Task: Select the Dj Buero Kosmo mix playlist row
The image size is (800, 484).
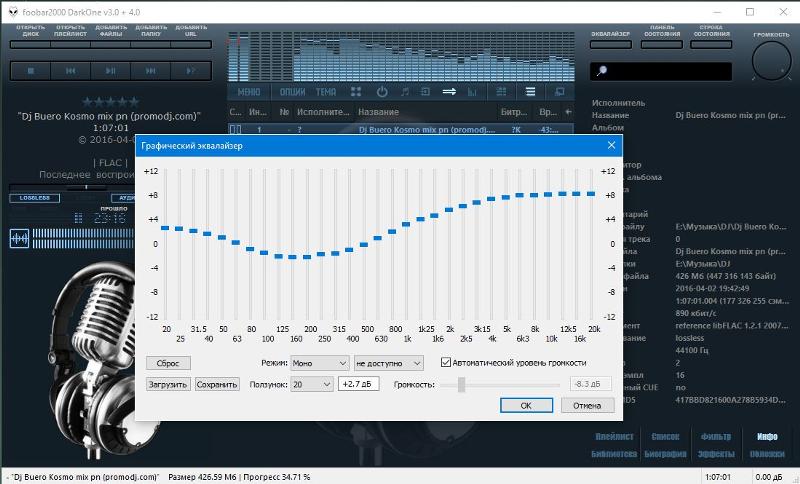Action: [x=401, y=130]
